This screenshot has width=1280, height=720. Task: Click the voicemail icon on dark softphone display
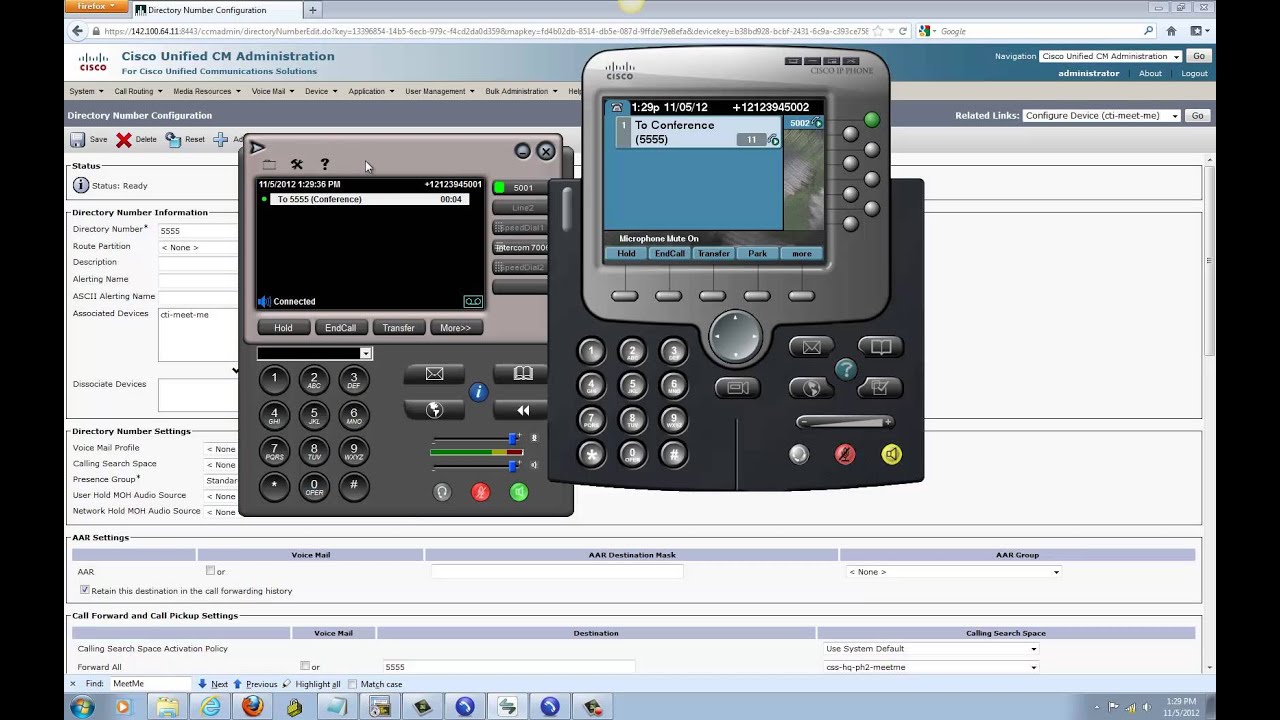[x=473, y=301]
